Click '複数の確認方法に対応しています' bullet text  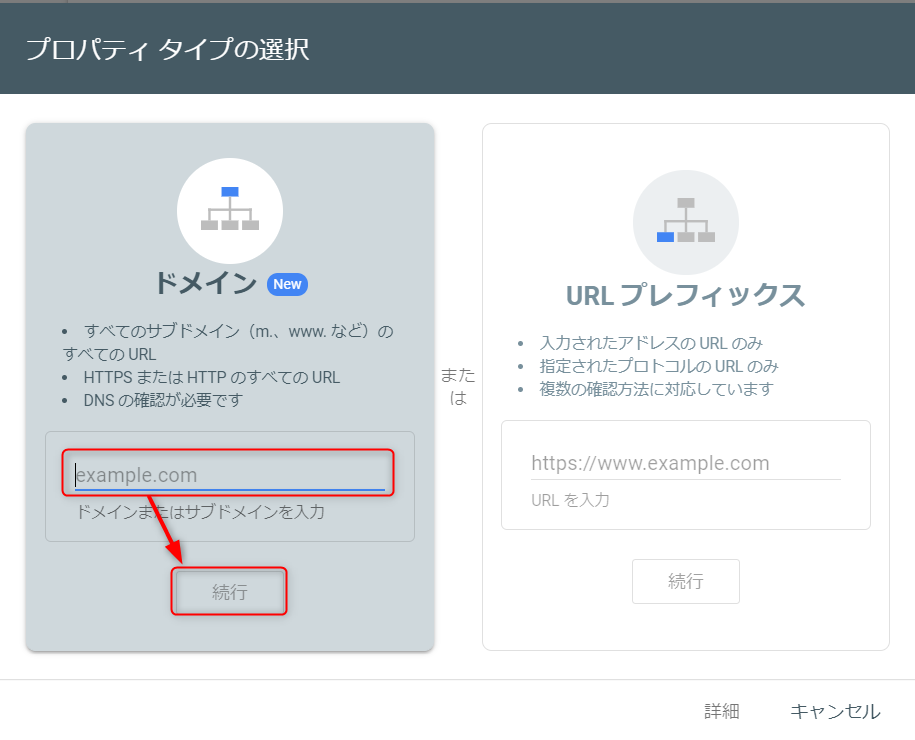click(656, 389)
